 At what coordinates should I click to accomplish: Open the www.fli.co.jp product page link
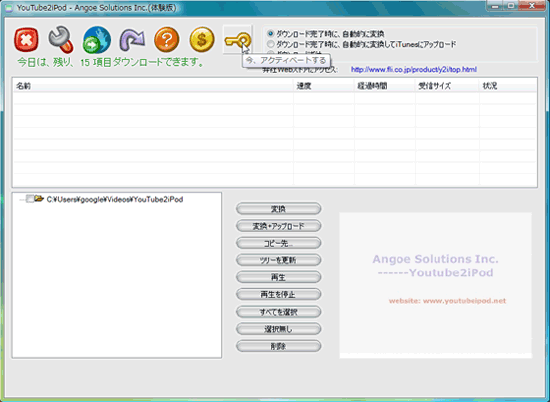click(414, 69)
